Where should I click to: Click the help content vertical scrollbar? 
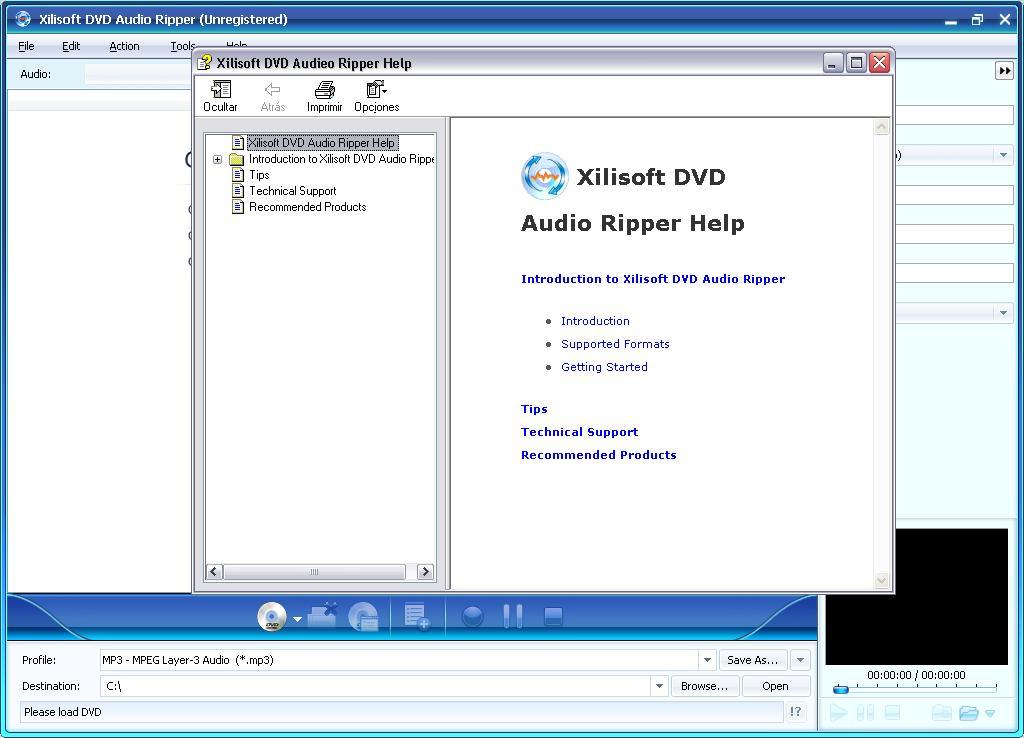coord(881,350)
